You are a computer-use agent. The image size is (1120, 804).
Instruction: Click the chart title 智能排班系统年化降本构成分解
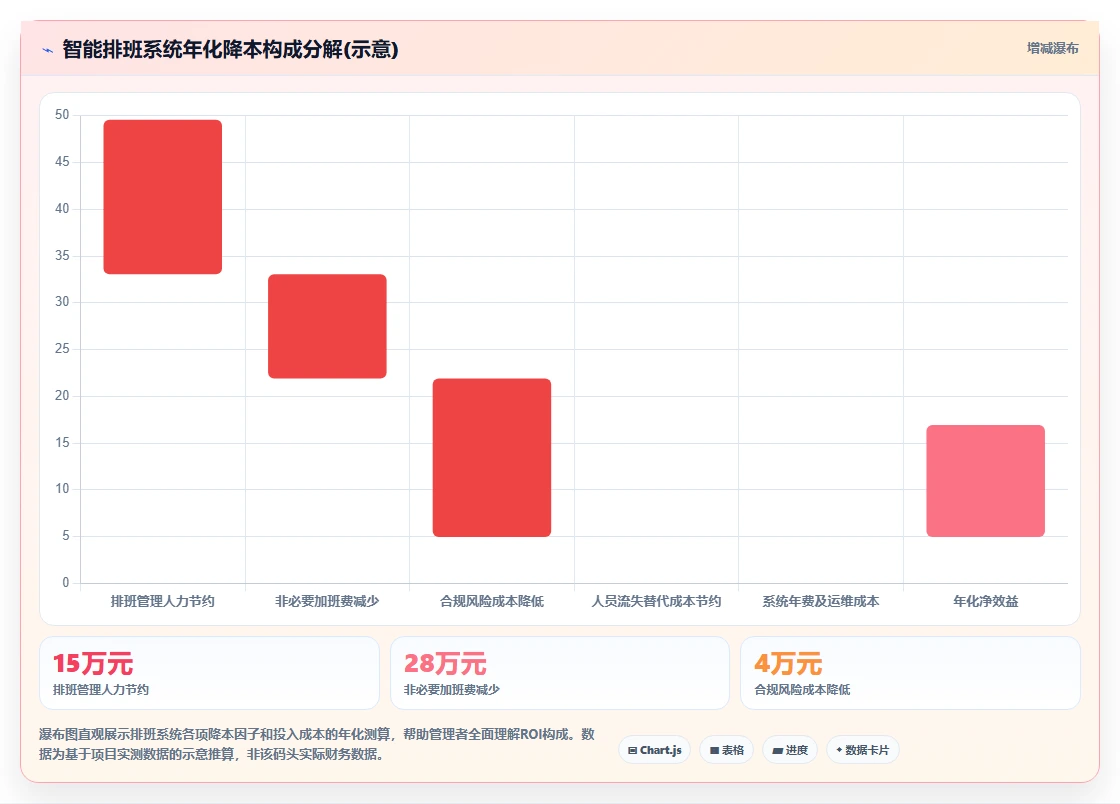[x=230, y=49]
